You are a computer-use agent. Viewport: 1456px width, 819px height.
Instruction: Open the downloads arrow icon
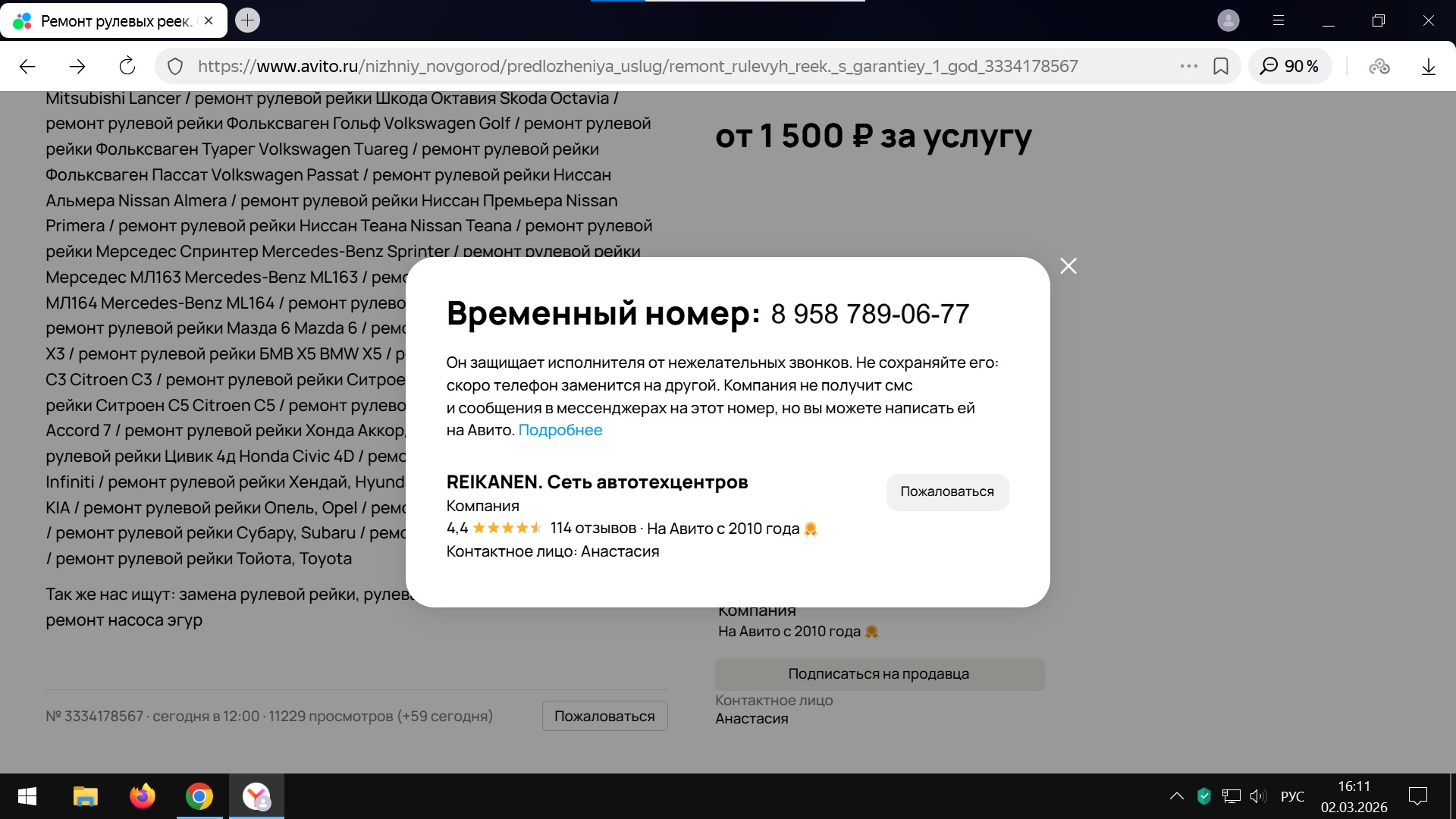point(1428,67)
